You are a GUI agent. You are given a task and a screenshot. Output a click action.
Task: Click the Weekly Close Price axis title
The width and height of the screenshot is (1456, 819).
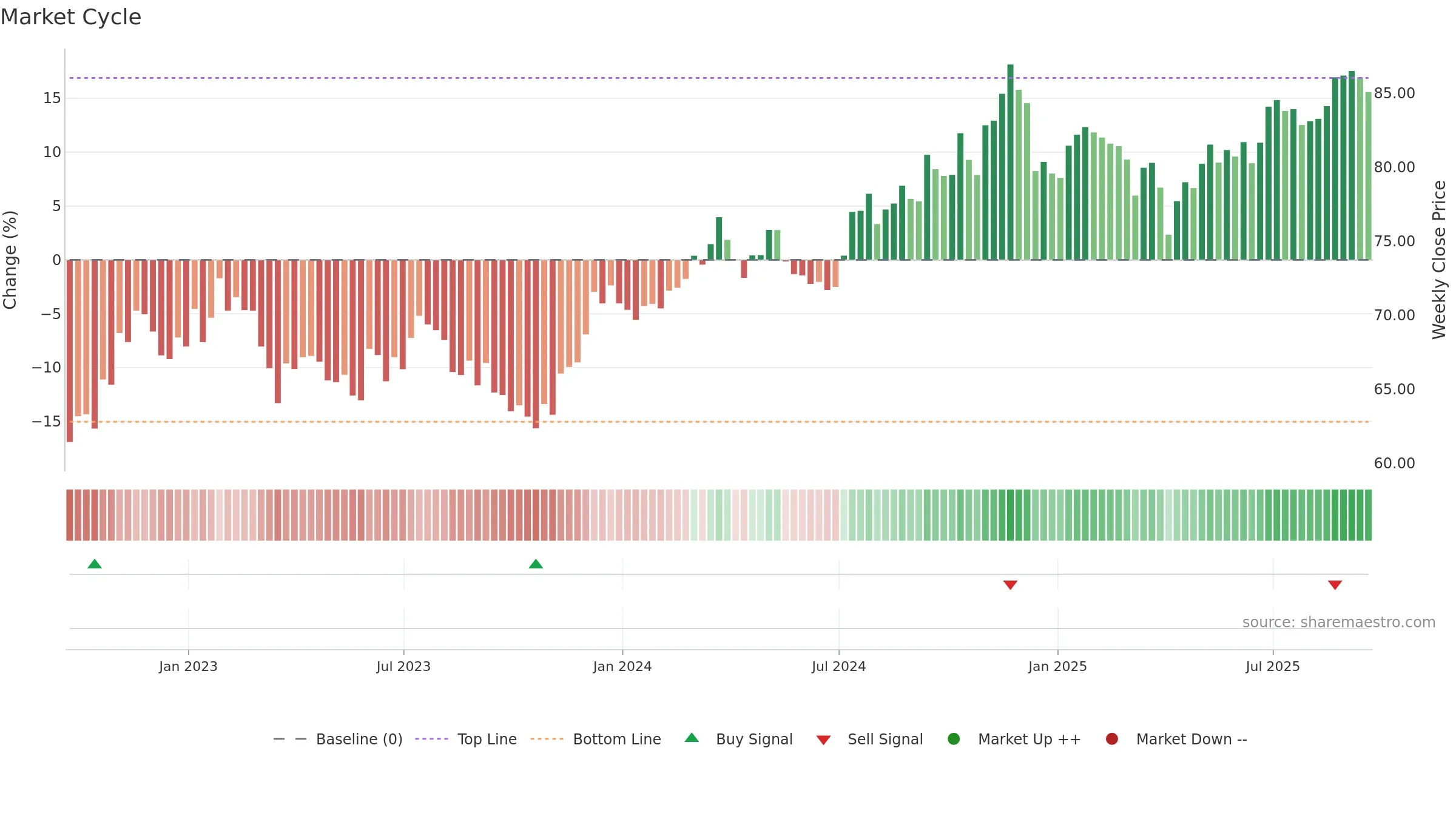coord(1439,260)
